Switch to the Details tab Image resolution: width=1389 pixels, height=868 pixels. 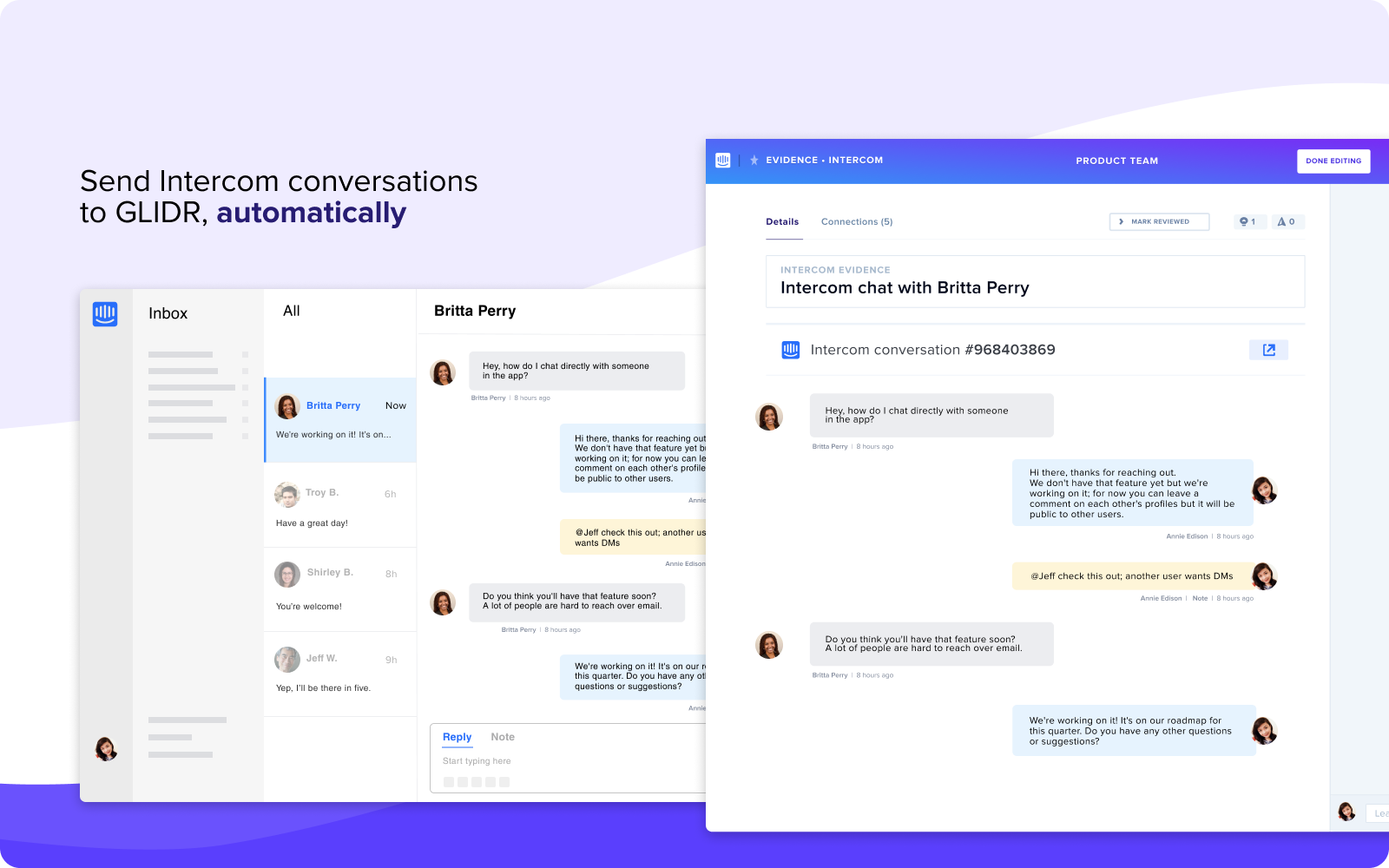[x=782, y=222]
